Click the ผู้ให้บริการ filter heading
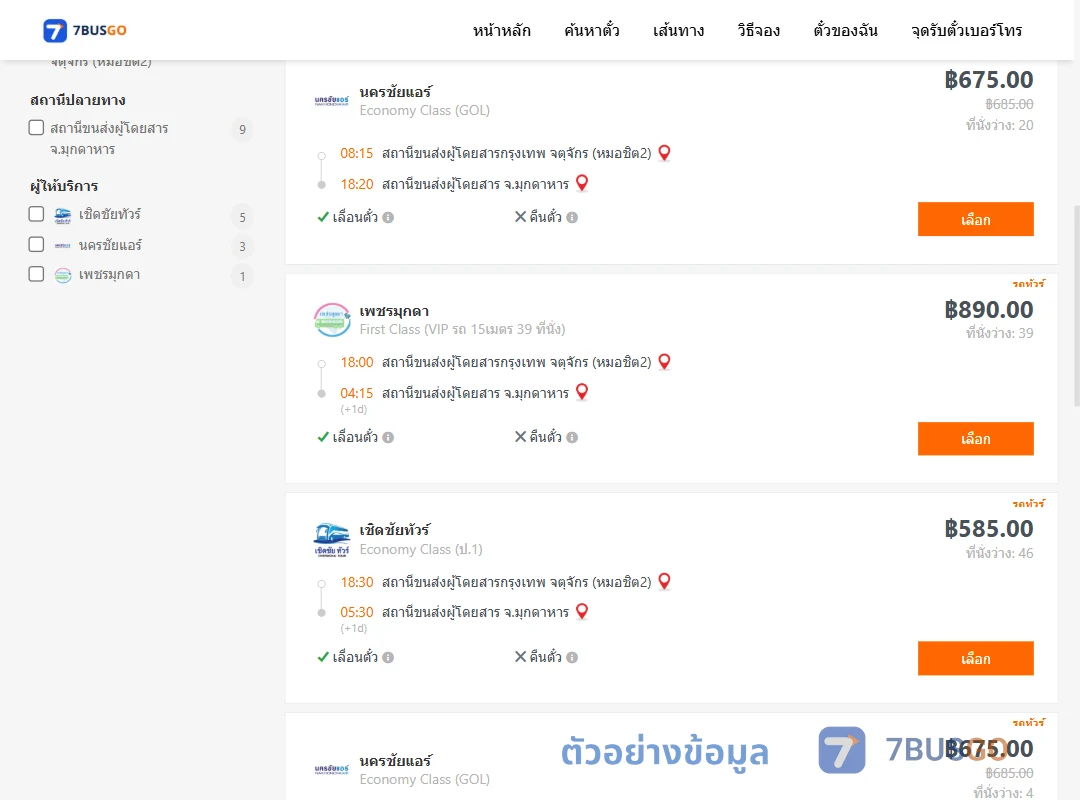1080x800 pixels. tap(64, 186)
